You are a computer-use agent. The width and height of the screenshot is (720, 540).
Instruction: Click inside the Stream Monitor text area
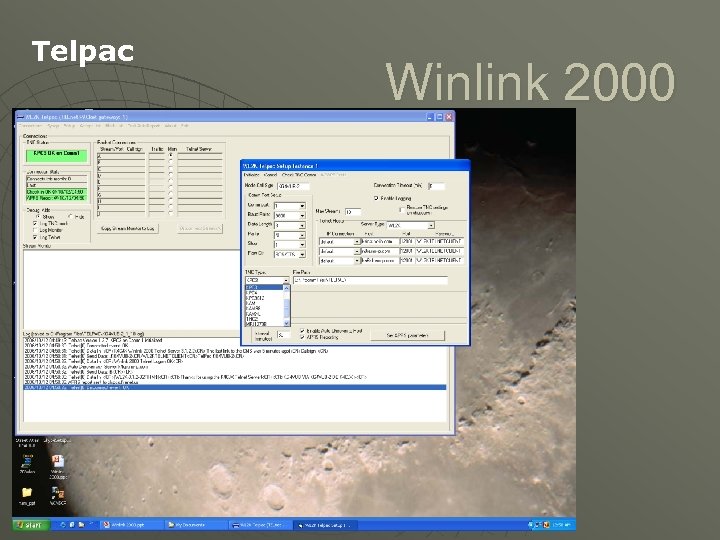pos(131,289)
